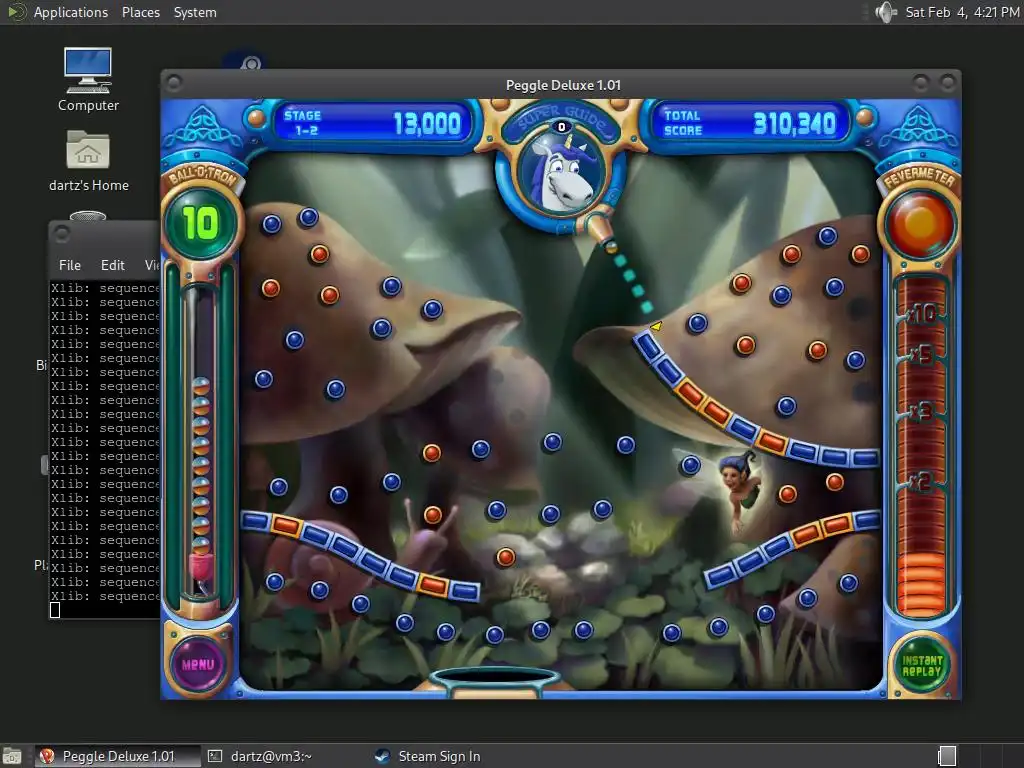Click the Ball-O-Tron ball counter showing 10

(x=200, y=223)
